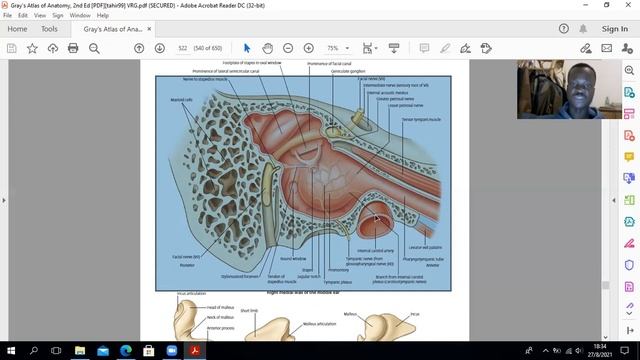Open the Organize Pages side tool
This screenshot has width=640, height=360.
pyautogui.click(x=629, y=113)
